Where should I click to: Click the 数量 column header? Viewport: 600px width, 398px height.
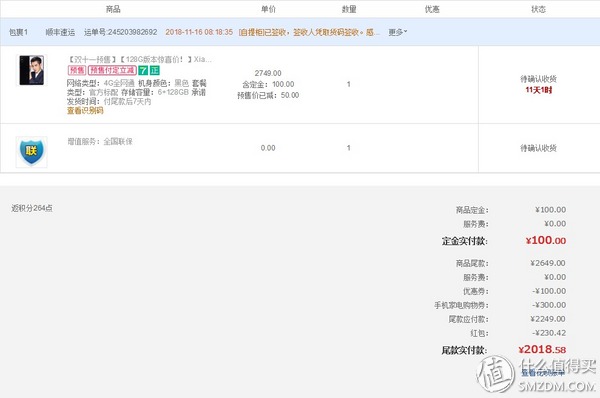349,9
